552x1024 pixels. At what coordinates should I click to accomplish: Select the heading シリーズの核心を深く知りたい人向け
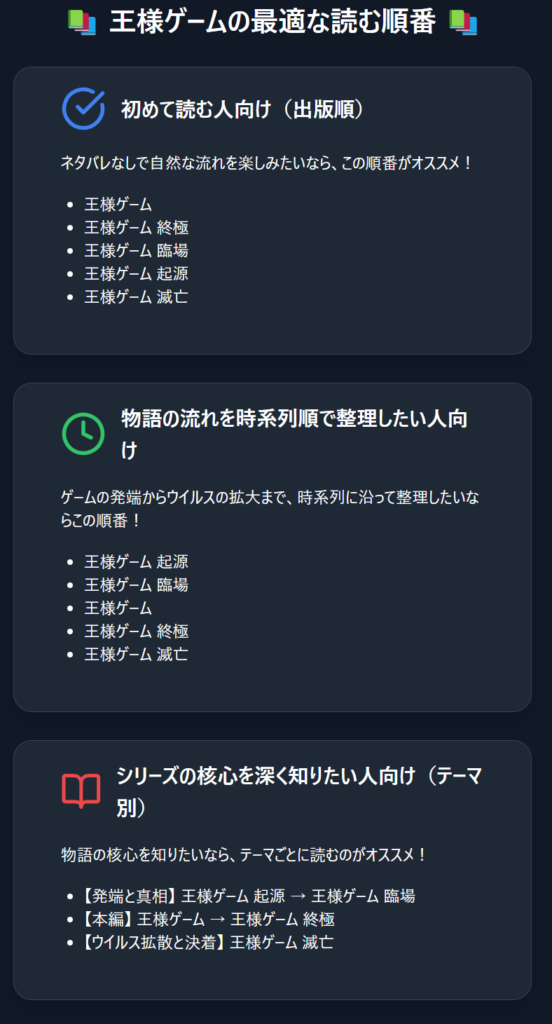299,791
